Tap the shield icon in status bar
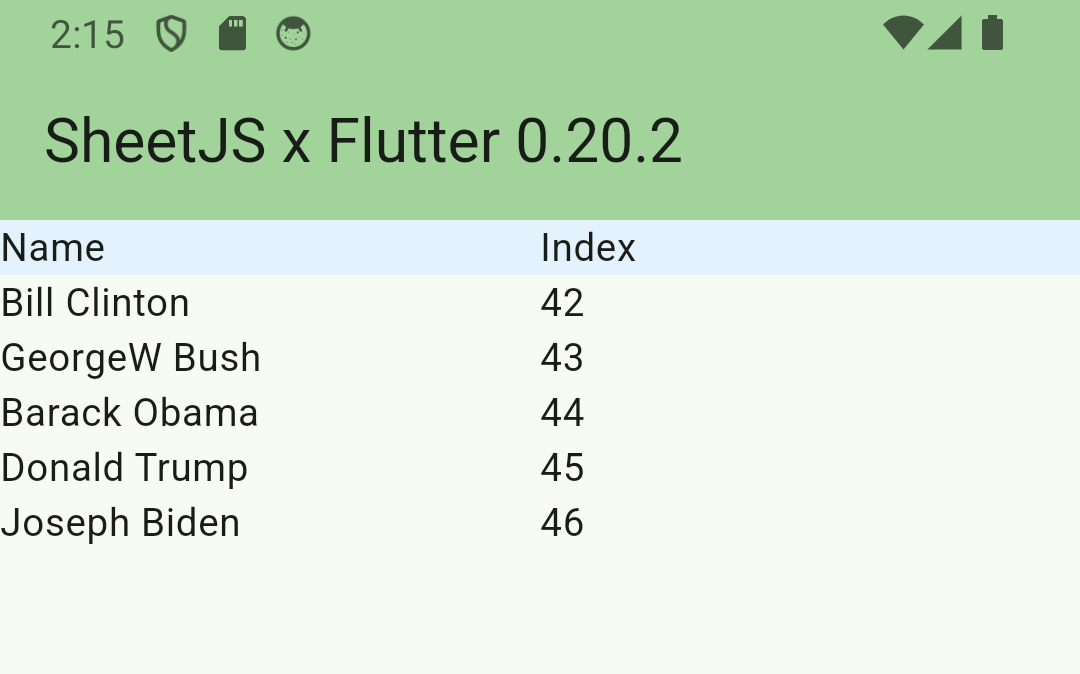 [172, 34]
